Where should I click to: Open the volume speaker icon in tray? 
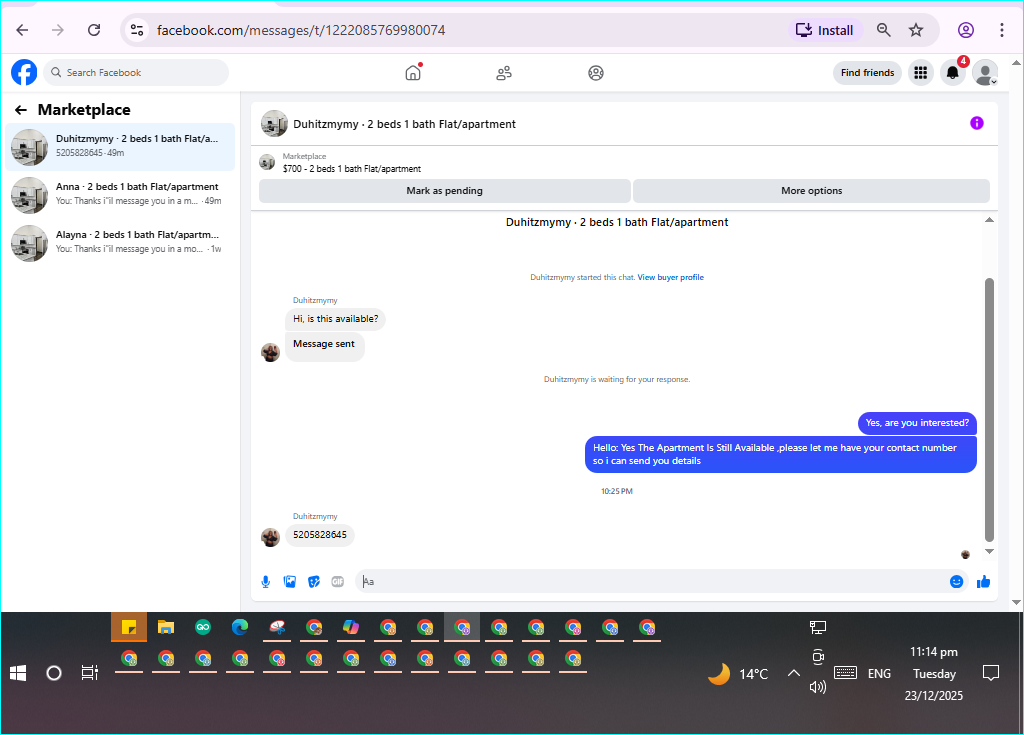pyautogui.click(x=818, y=687)
